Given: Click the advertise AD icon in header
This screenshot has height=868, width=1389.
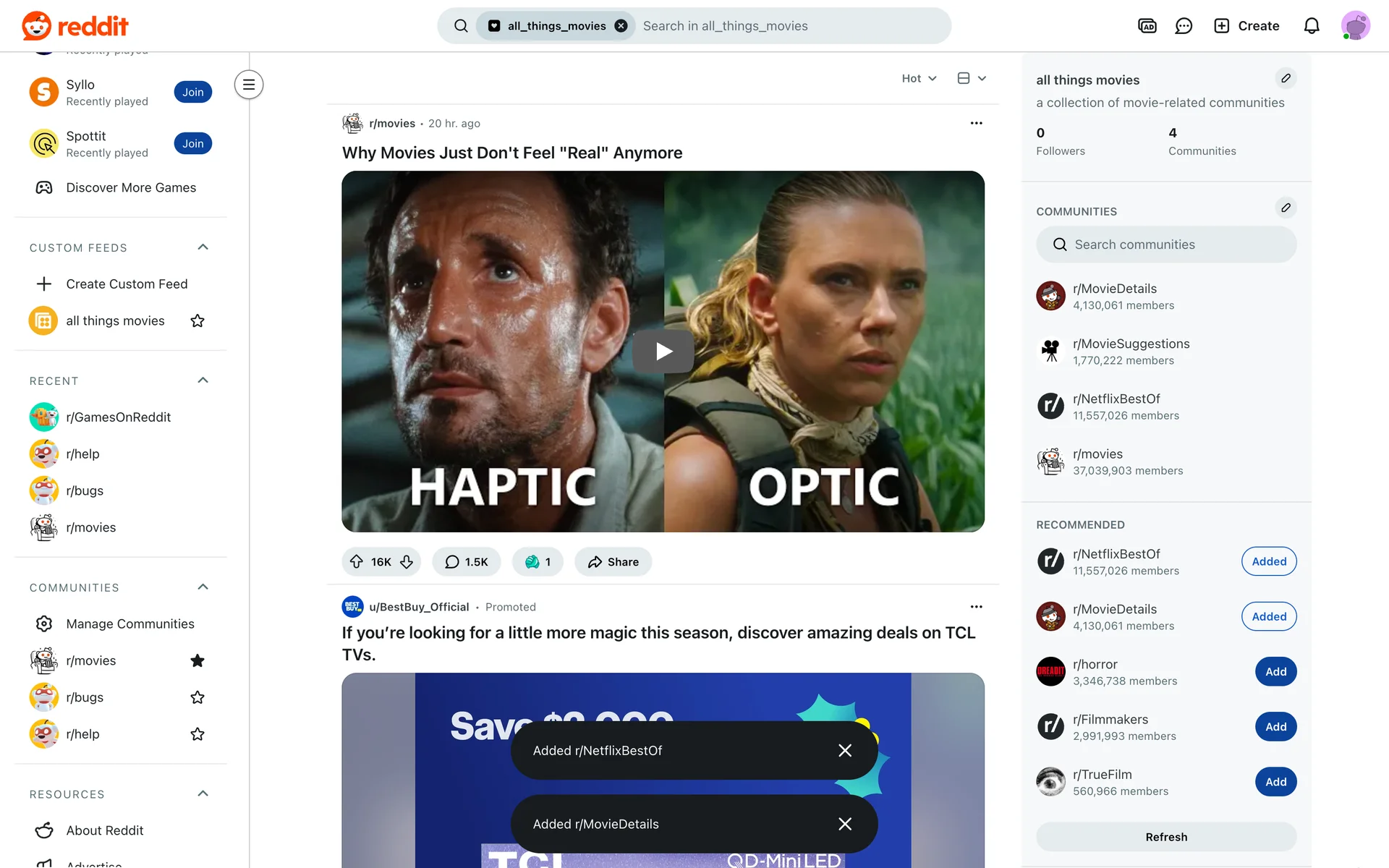Looking at the screenshot, I should [x=1147, y=26].
